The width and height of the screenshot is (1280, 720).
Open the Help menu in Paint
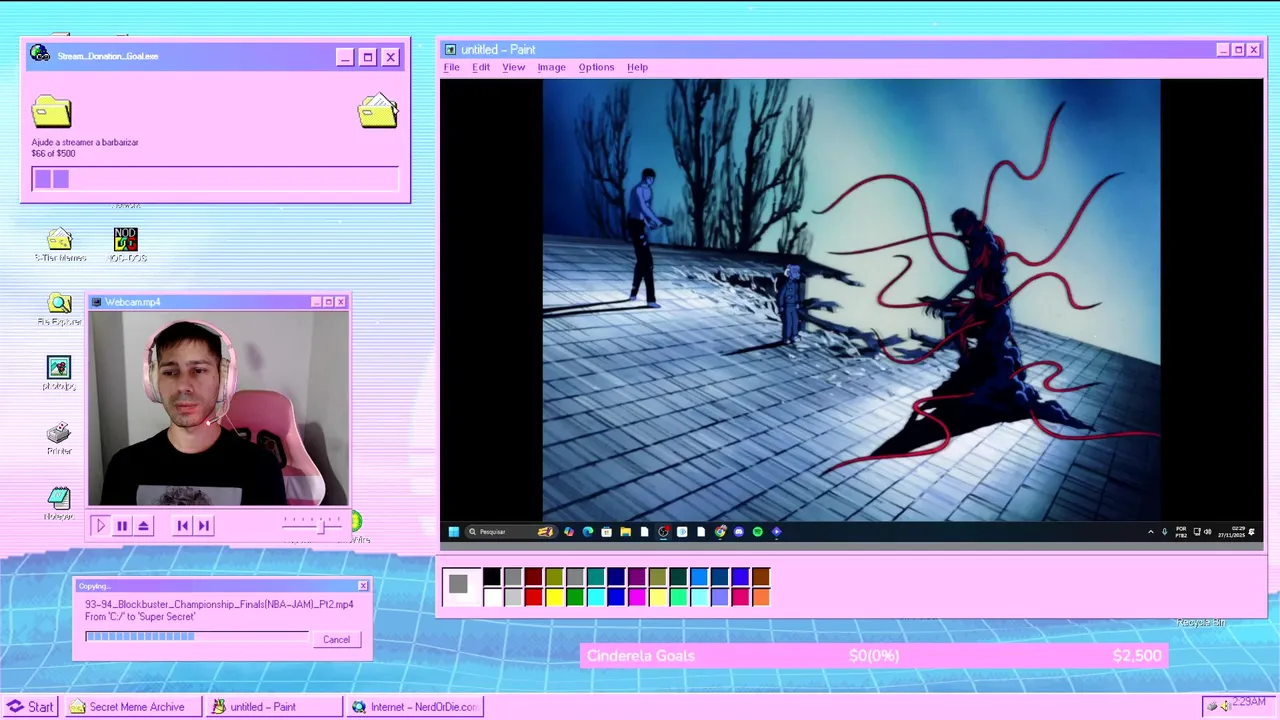[637, 67]
